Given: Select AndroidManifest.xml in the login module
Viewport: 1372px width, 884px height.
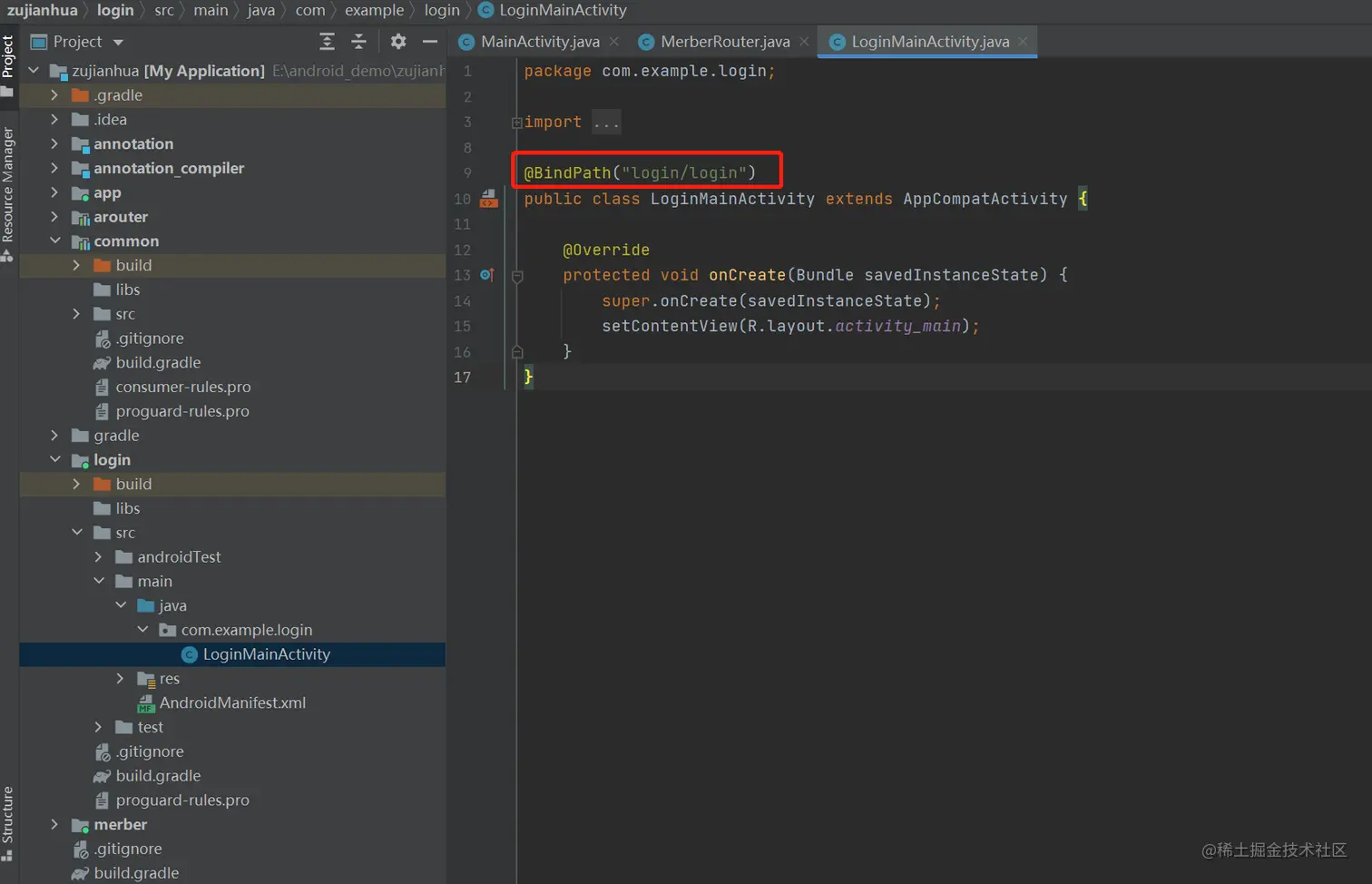Looking at the screenshot, I should [232, 703].
